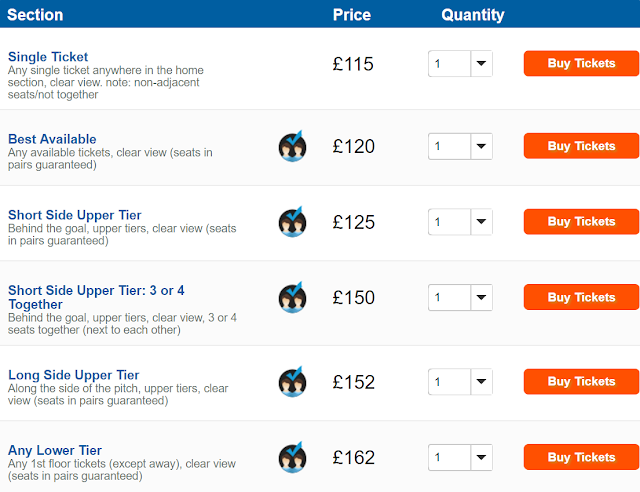Buy Tickets for Long Side Upper Tier
This screenshot has height=492, width=640.
pos(581,381)
